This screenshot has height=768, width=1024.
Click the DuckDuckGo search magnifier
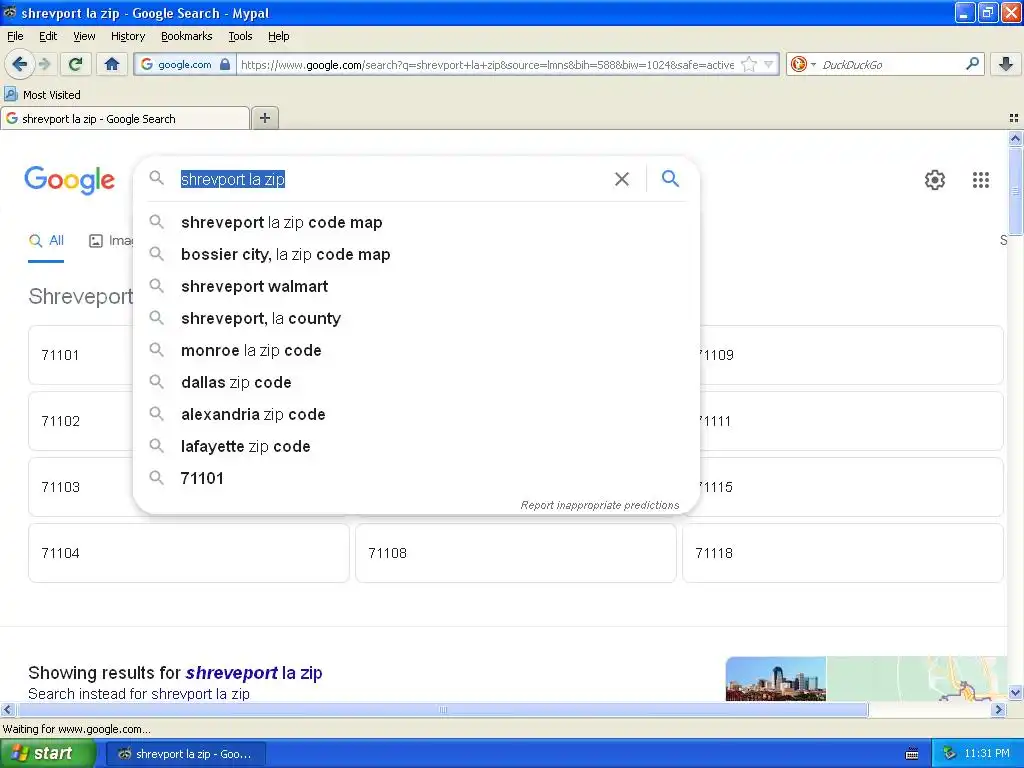click(x=972, y=64)
